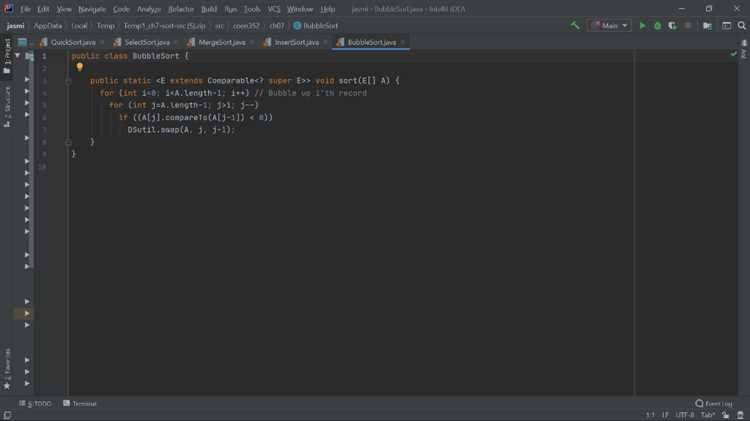Viewport: 750px width, 421px height.
Task: Run the program with green play icon
Action: click(642, 25)
